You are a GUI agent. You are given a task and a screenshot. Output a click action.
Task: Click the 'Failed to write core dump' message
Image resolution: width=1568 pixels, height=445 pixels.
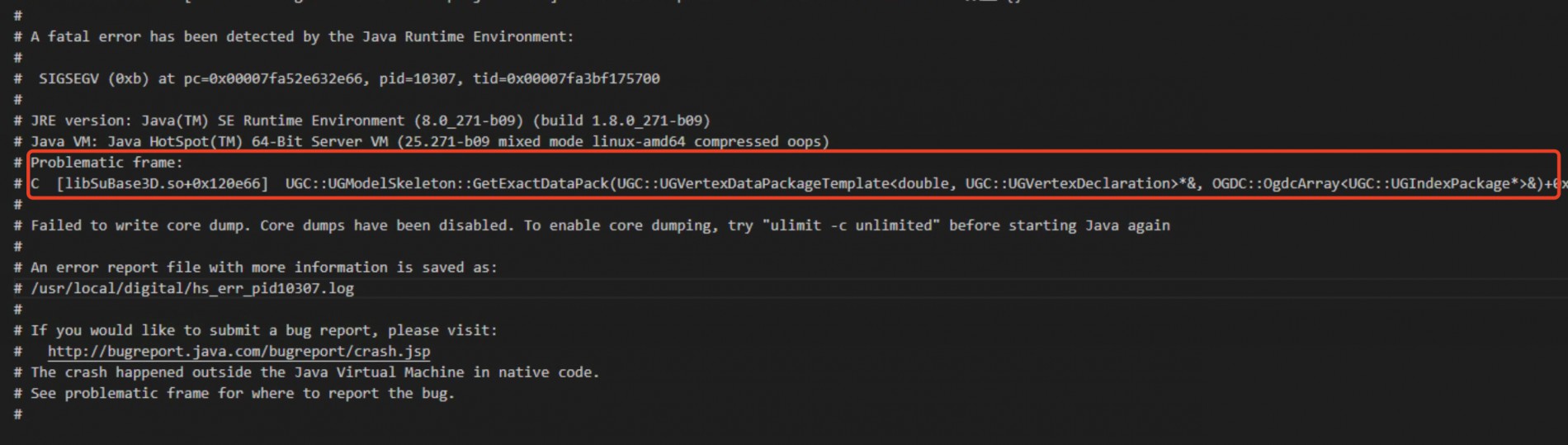click(x=600, y=225)
